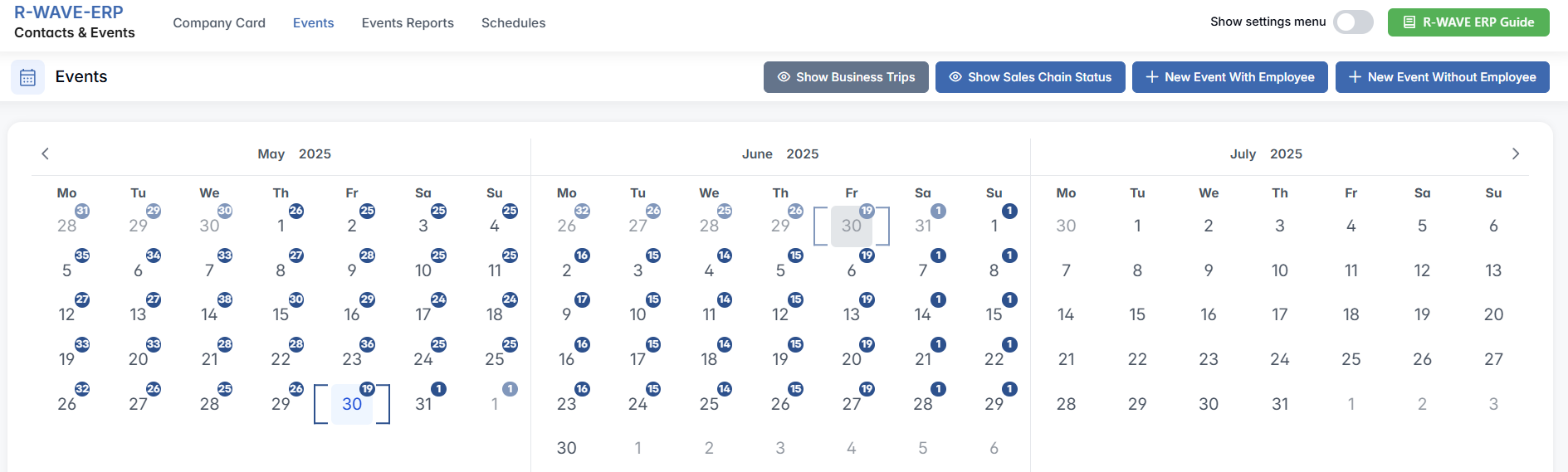Image resolution: width=1568 pixels, height=472 pixels.
Task: Switch to the Events Reports tab
Action: point(408,23)
